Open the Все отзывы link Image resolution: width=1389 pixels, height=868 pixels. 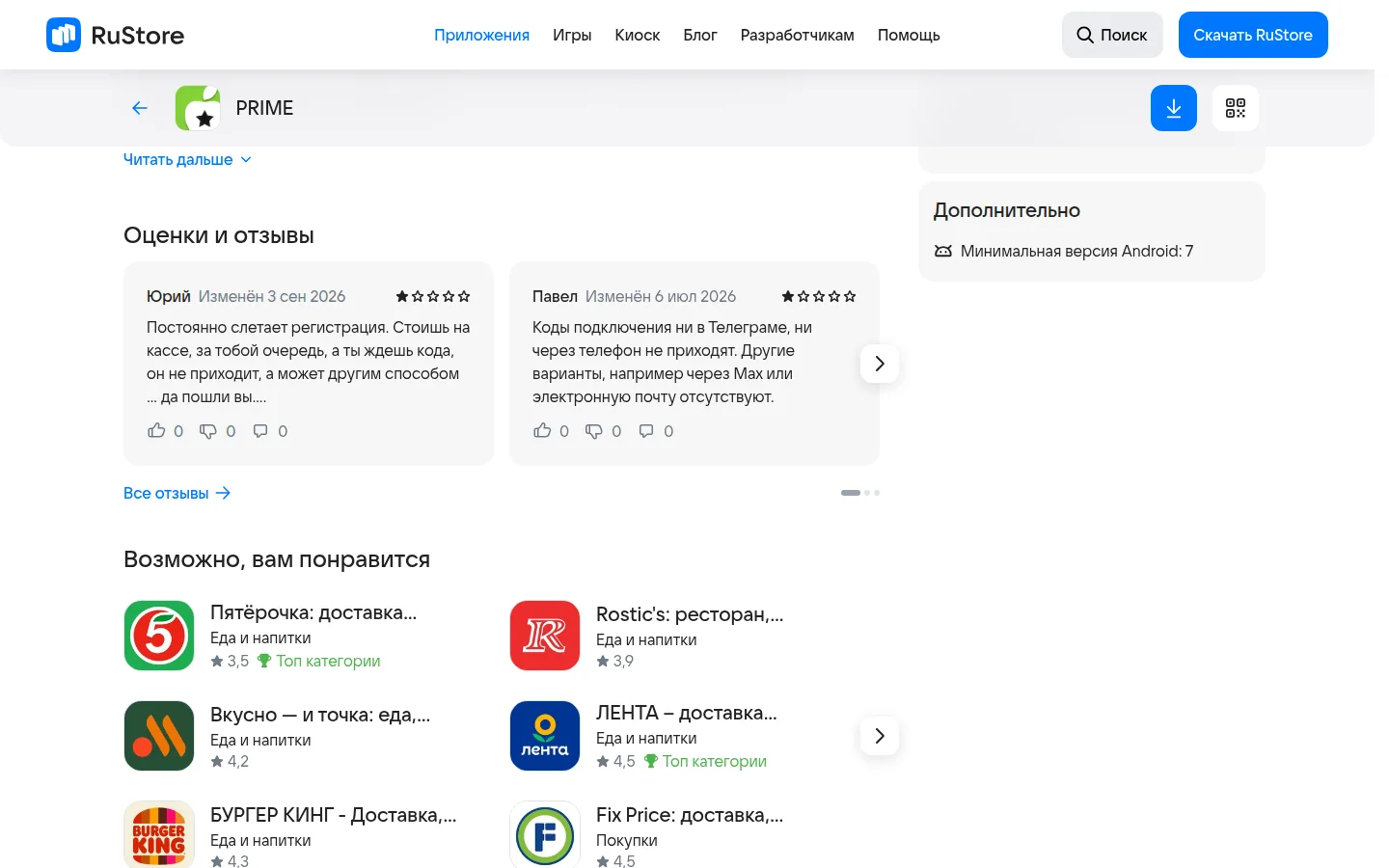pyautogui.click(x=177, y=493)
